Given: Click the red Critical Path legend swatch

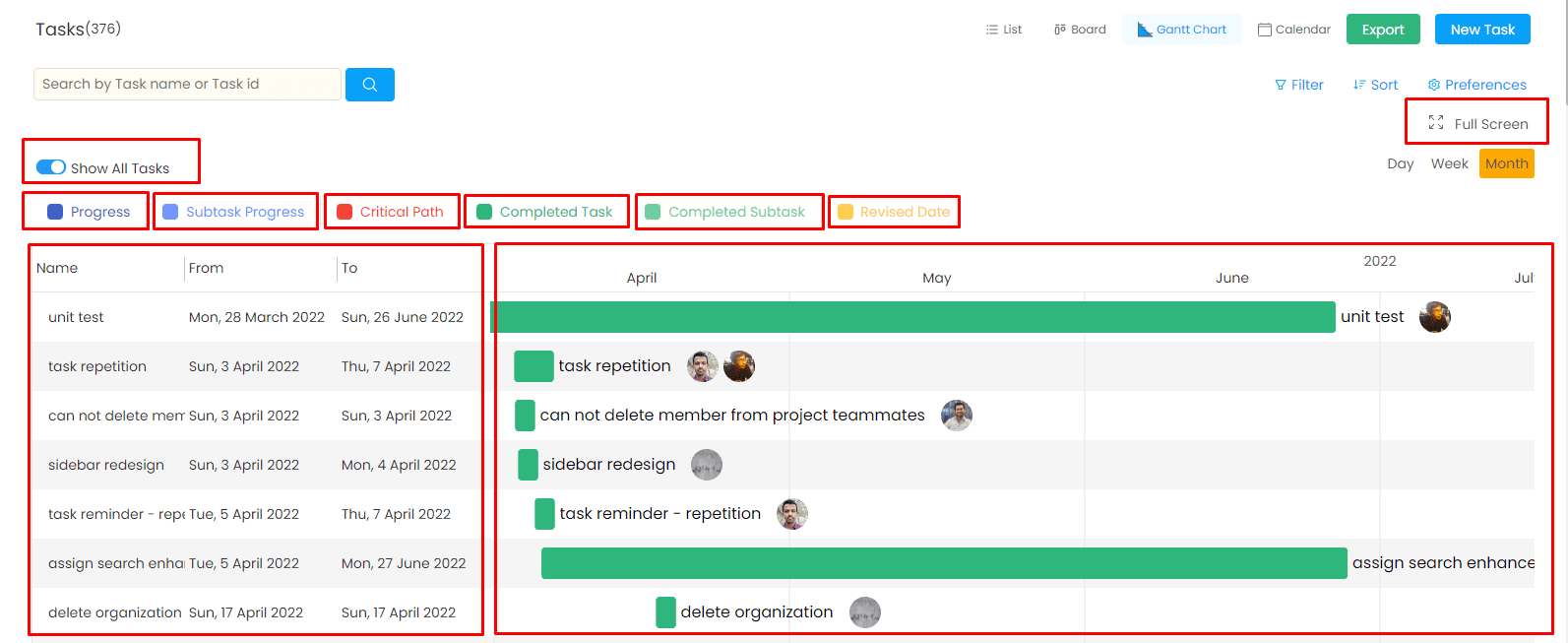Looking at the screenshot, I should tap(345, 212).
